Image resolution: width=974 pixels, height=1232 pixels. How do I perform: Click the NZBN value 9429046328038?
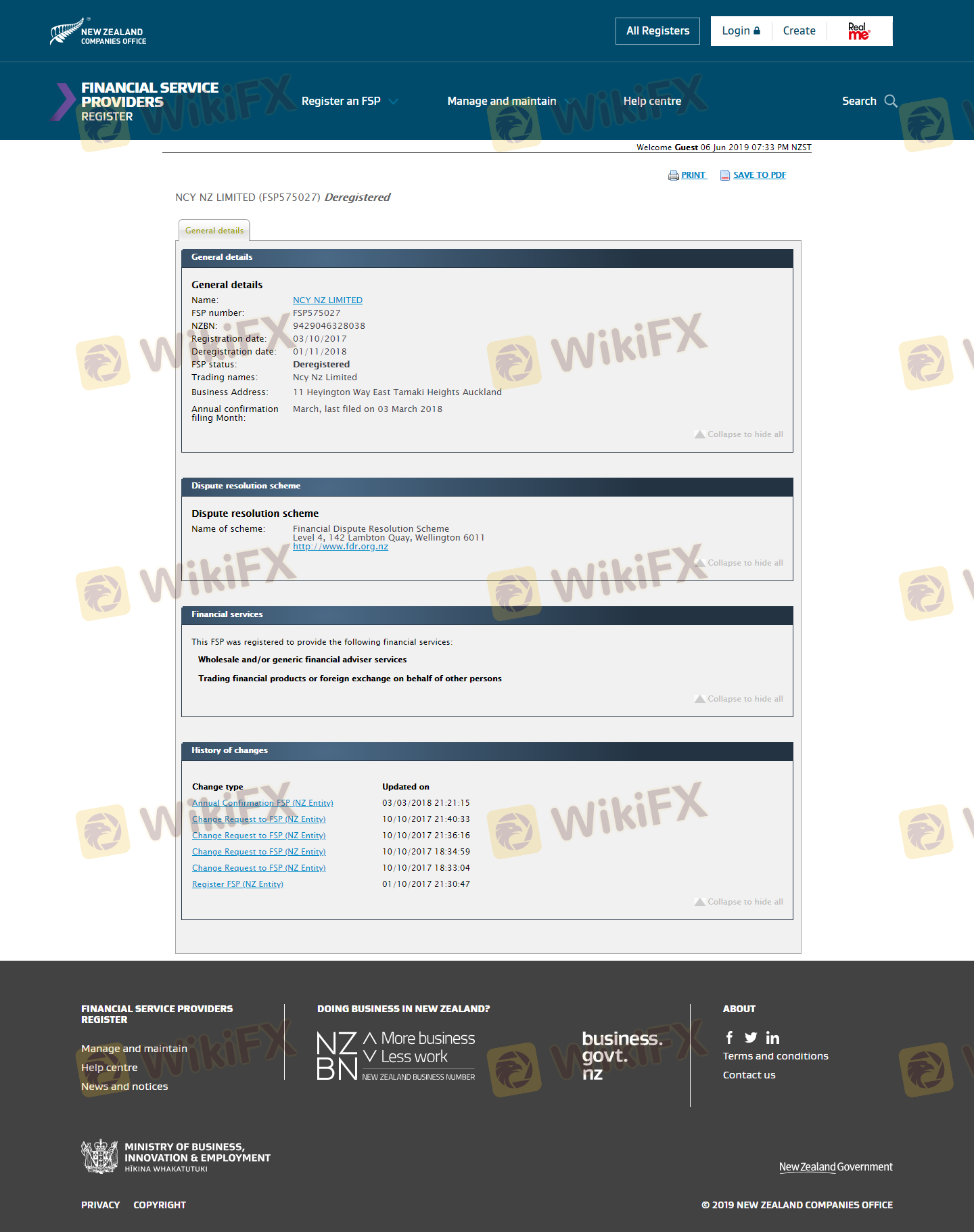329,326
